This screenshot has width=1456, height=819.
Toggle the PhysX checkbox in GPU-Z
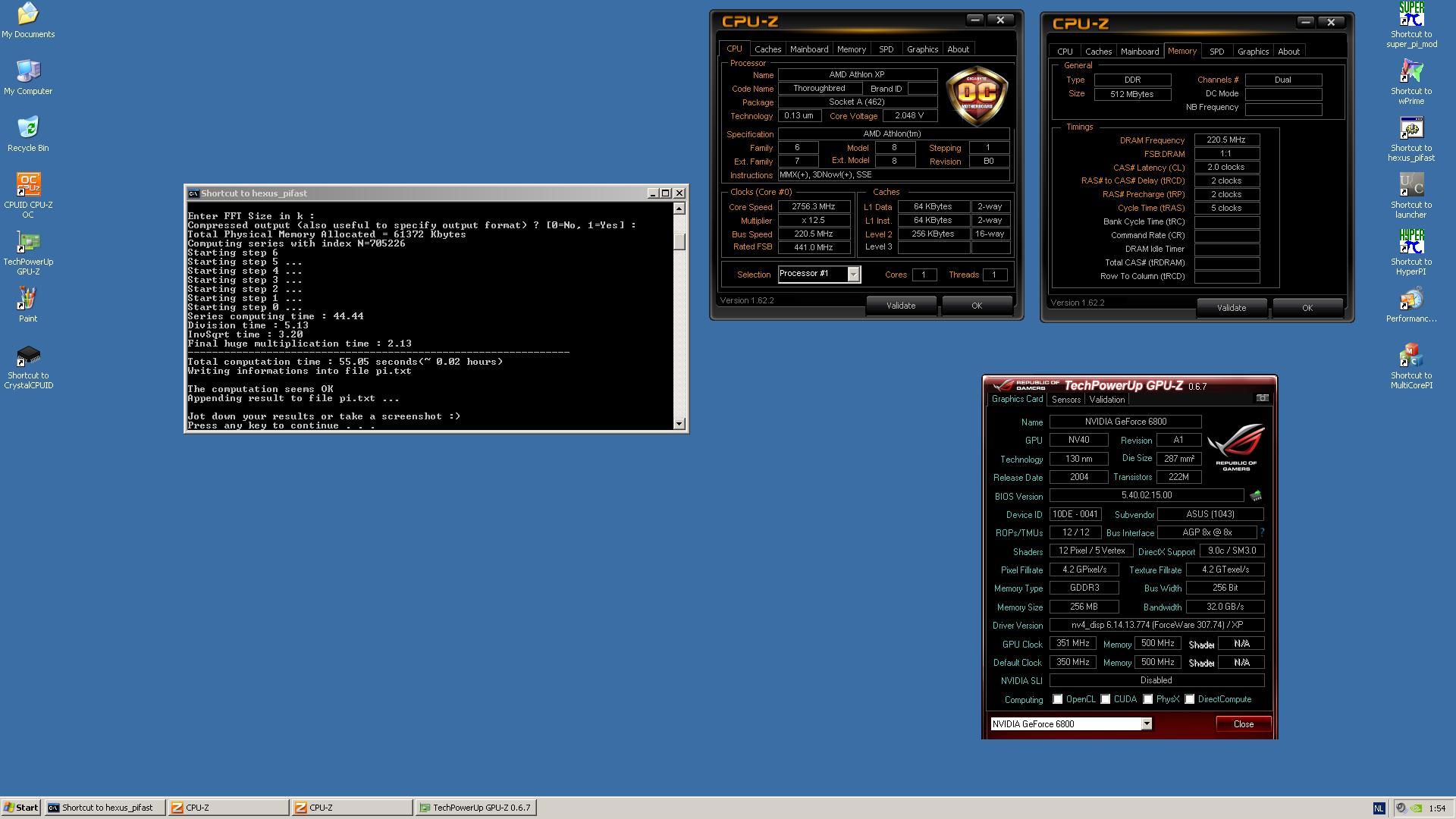[x=1147, y=699]
